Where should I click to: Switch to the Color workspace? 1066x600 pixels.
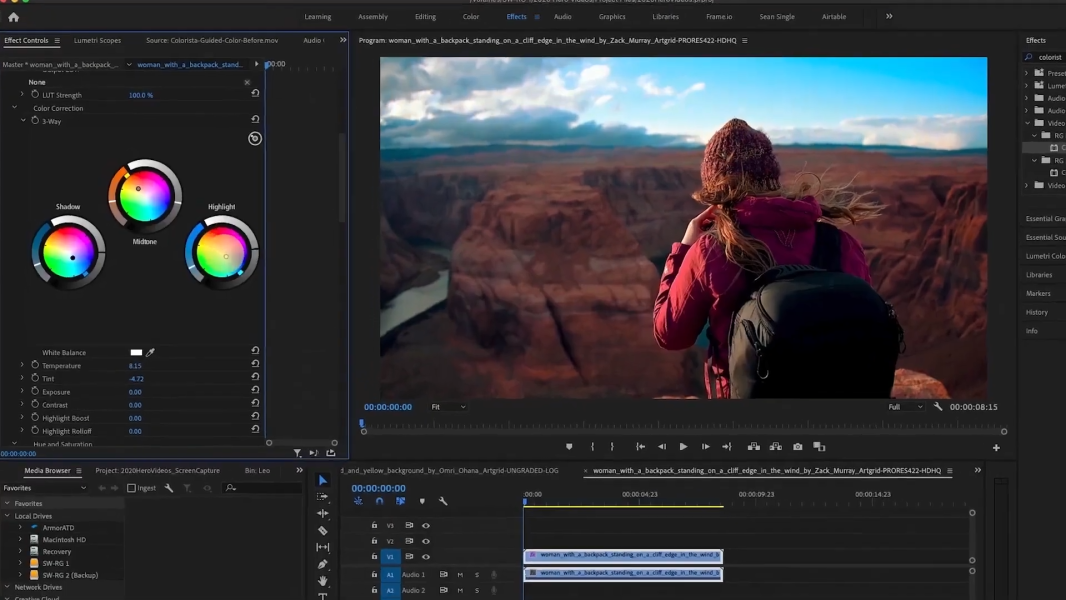(x=471, y=16)
